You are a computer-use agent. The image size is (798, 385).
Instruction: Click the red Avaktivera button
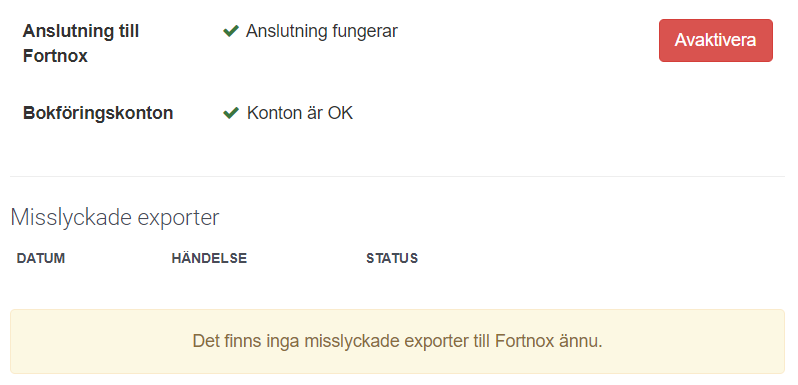tap(716, 41)
